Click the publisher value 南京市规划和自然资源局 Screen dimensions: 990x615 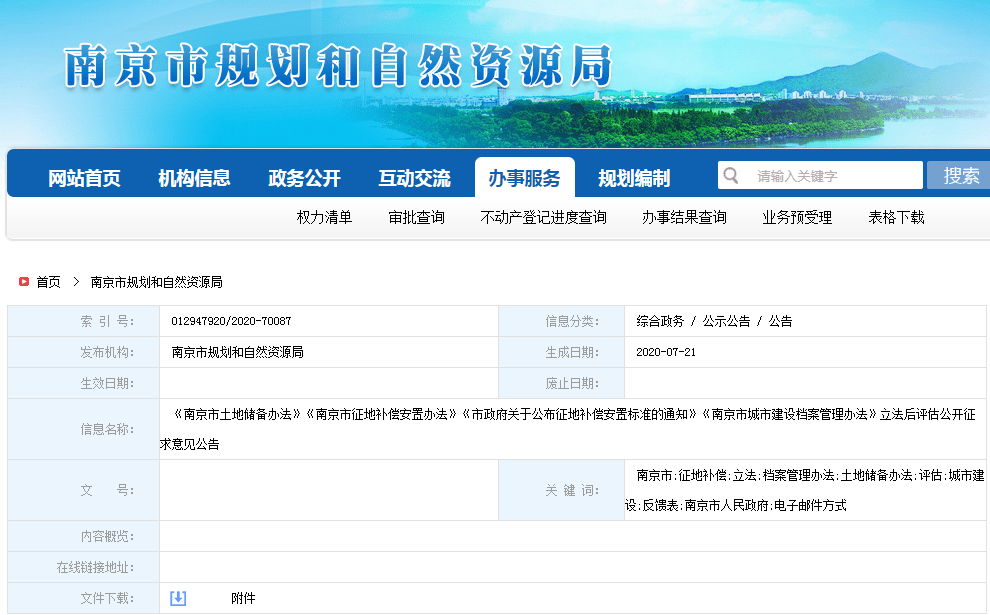coord(237,352)
